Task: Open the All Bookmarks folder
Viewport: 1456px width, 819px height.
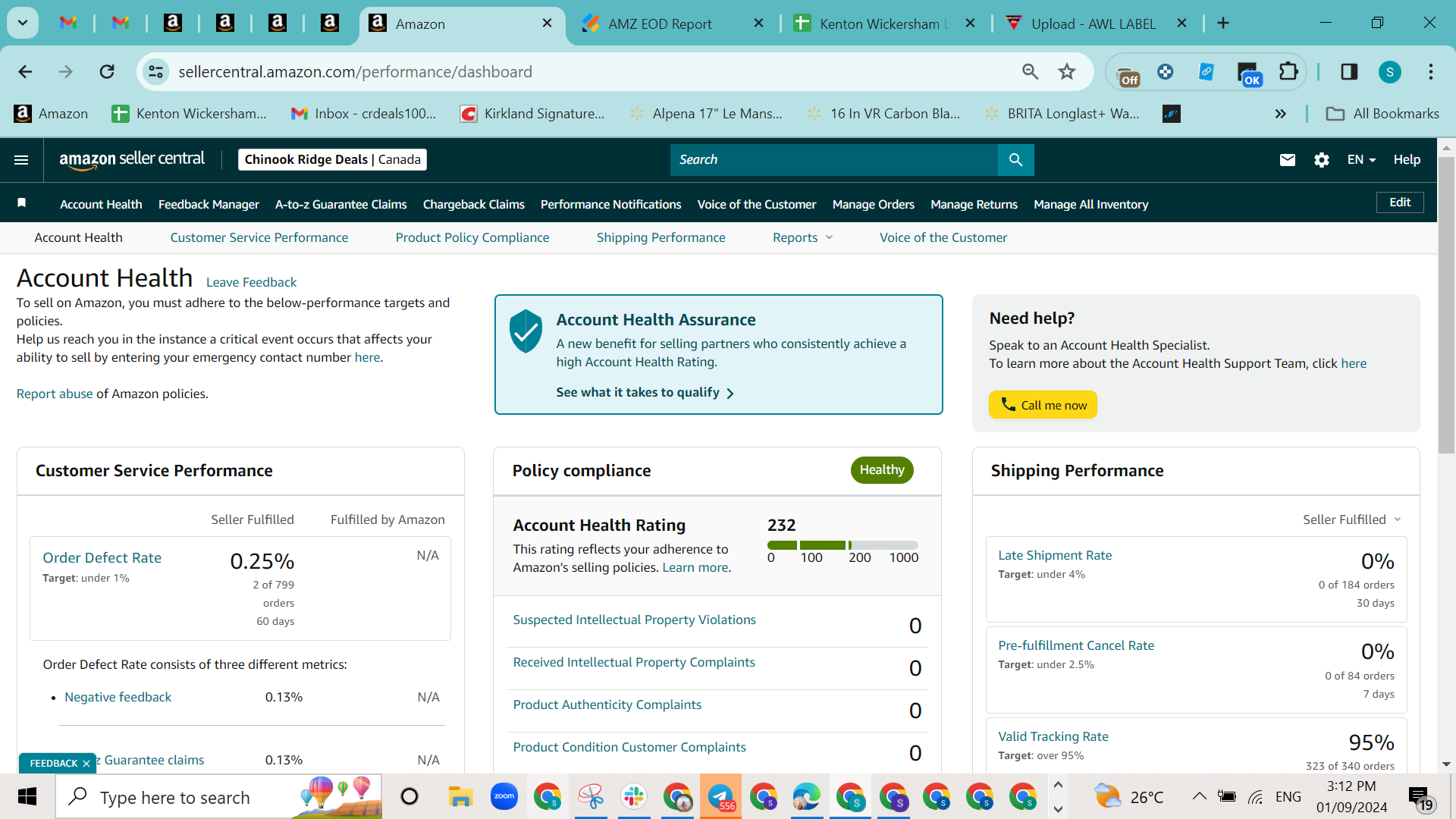Action: pyautogui.click(x=1382, y=114)
